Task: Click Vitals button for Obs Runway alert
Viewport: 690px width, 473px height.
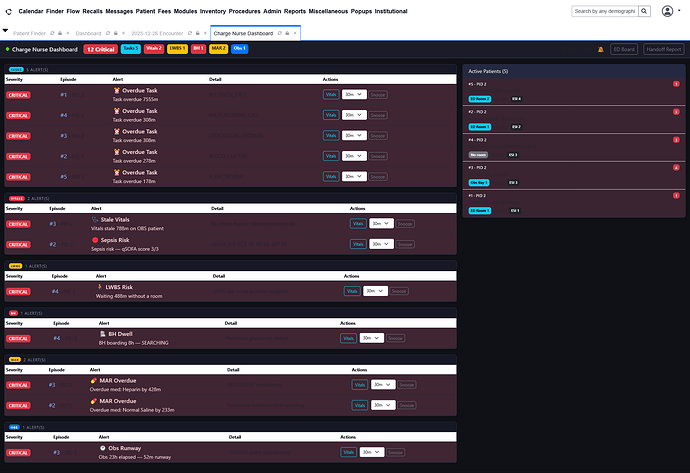Action: pos(348,453)
